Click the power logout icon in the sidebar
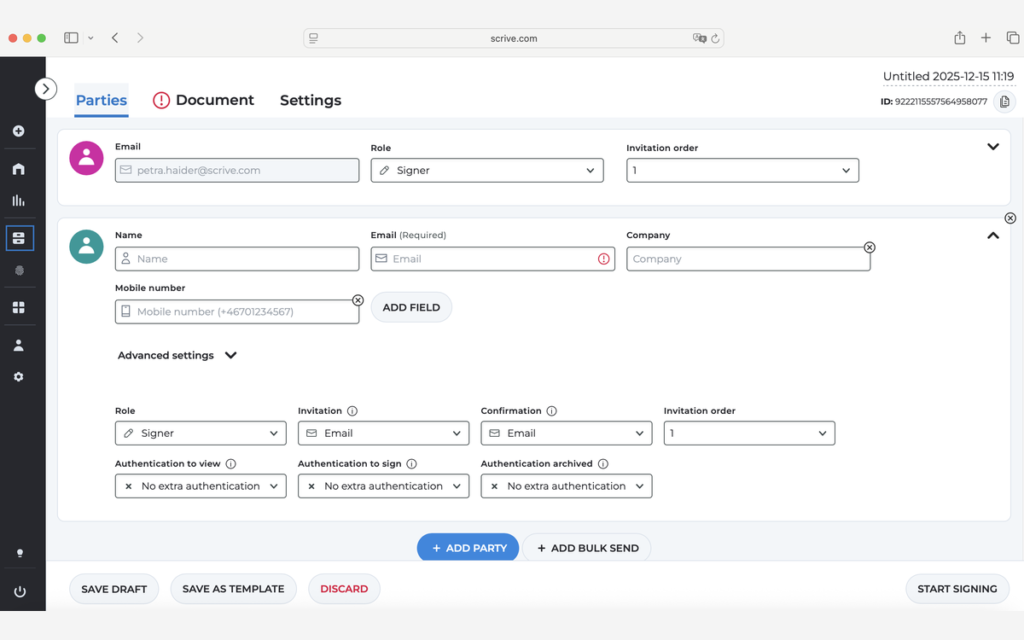Screen dimensions: 1024x640 (x=20, y=592)
